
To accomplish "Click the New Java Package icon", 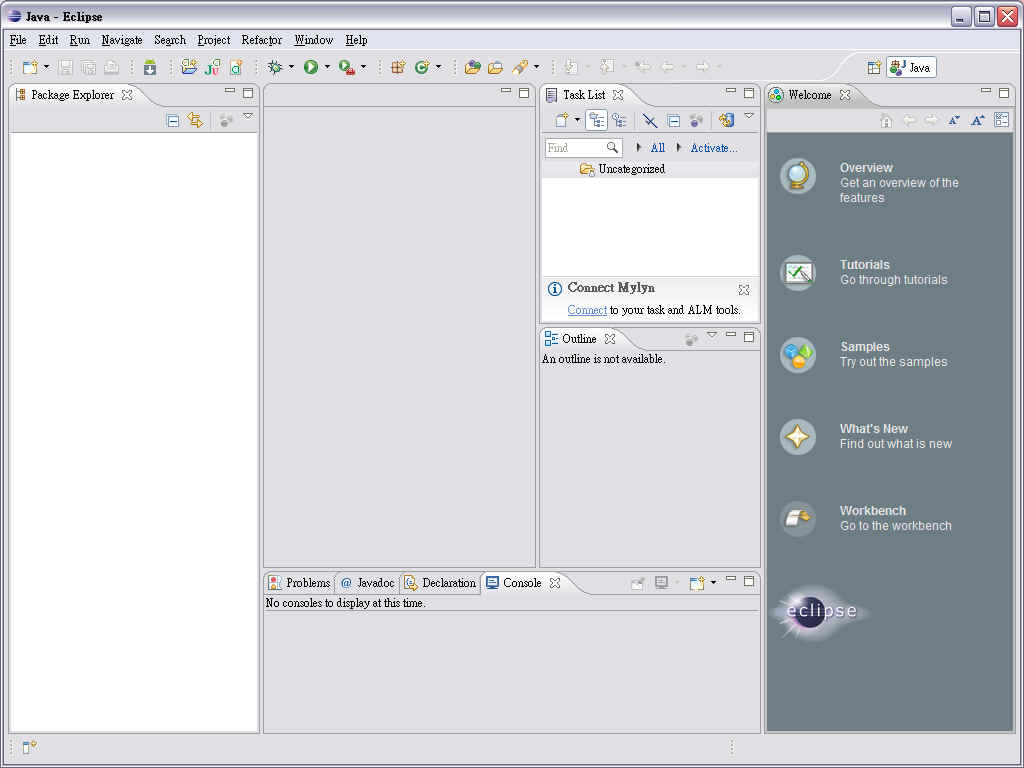I will coord(398,67).
